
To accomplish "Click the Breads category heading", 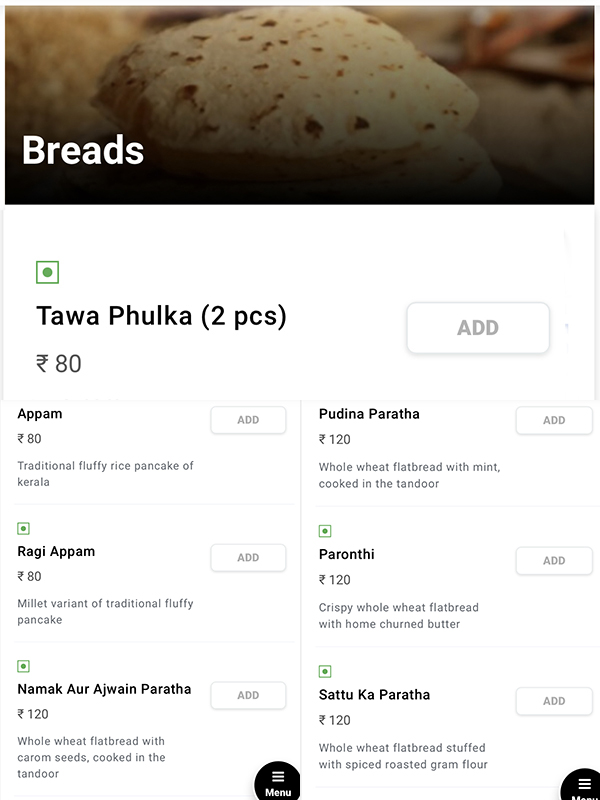I will tap(83, 151).
